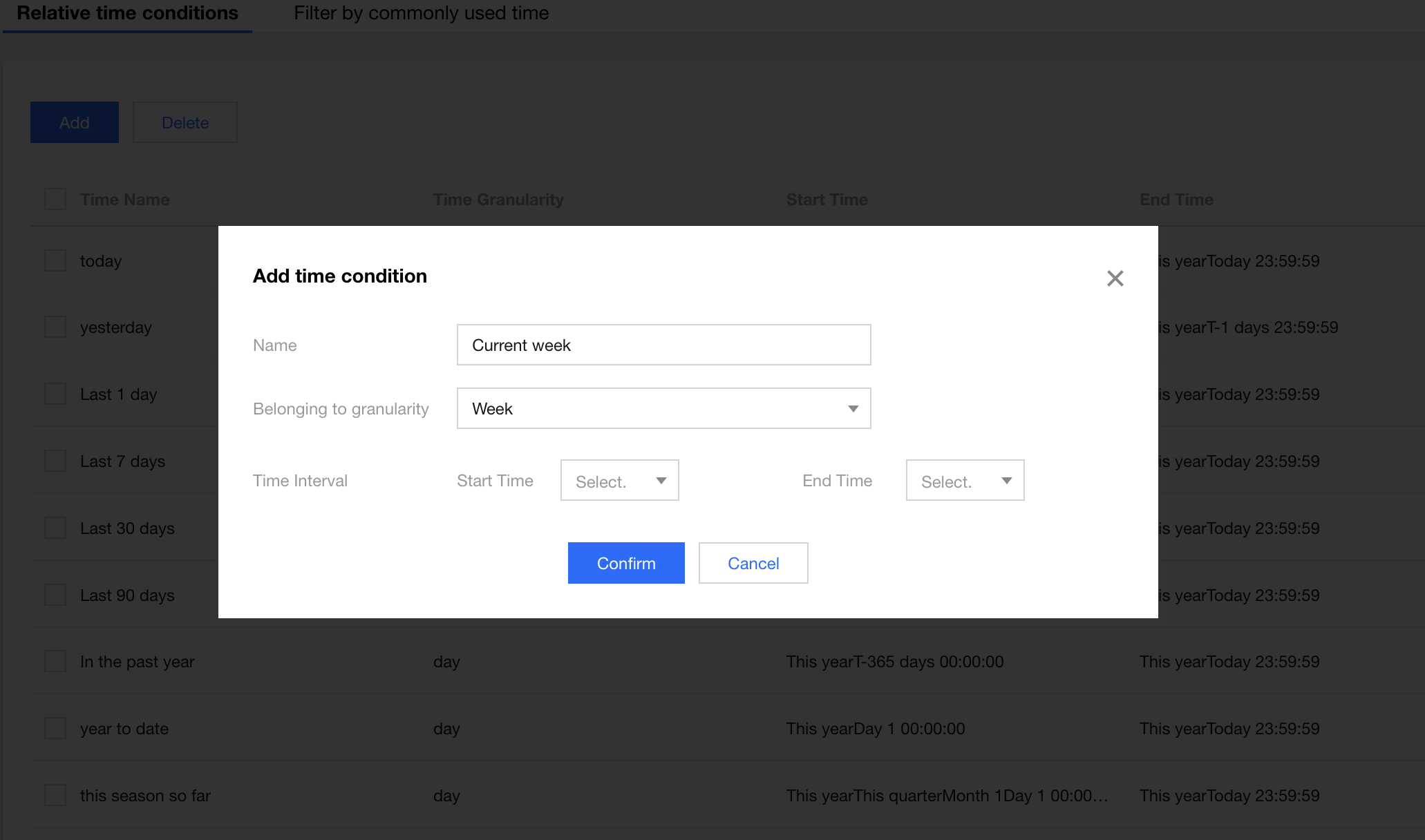Check the yesterday row checkbox
1425x840 pixels.
tap(55, 327)
